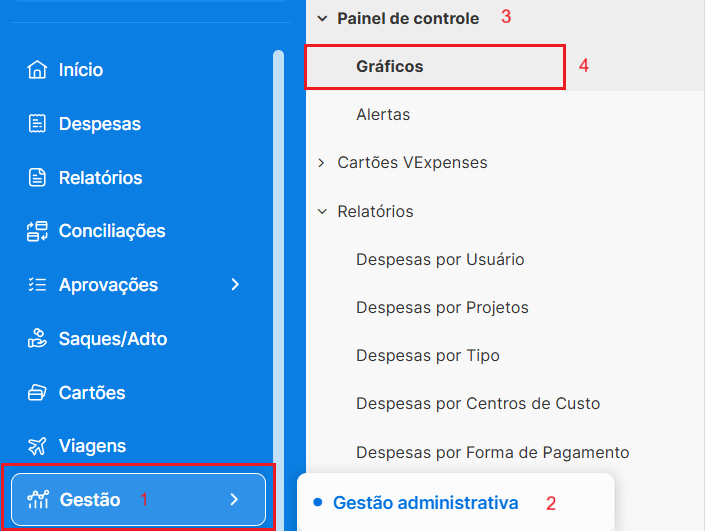Open Despesas por Centros de Custo
The image size is (705, 531).
coord(478,404)
